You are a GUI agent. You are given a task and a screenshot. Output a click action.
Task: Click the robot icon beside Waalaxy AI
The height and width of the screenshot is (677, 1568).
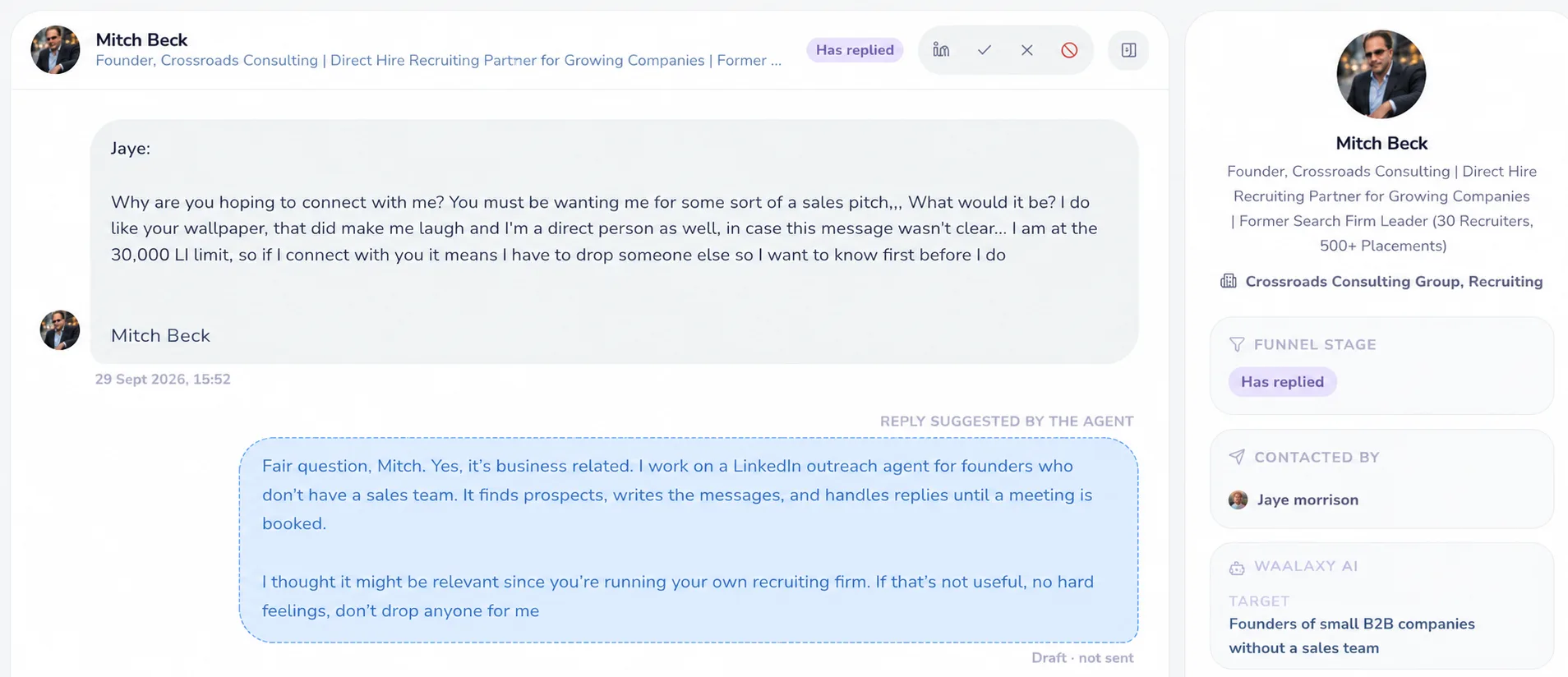1237,567
